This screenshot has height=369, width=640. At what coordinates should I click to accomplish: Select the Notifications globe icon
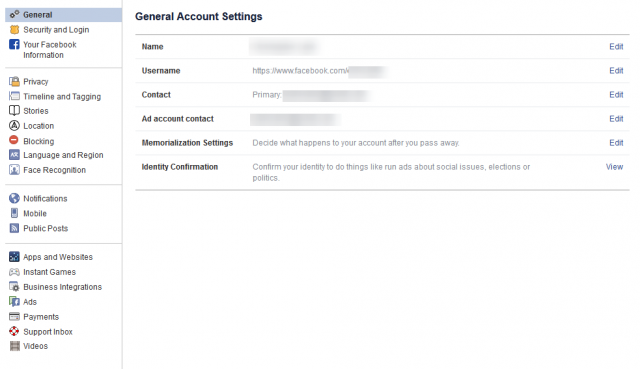click(14, 198)
